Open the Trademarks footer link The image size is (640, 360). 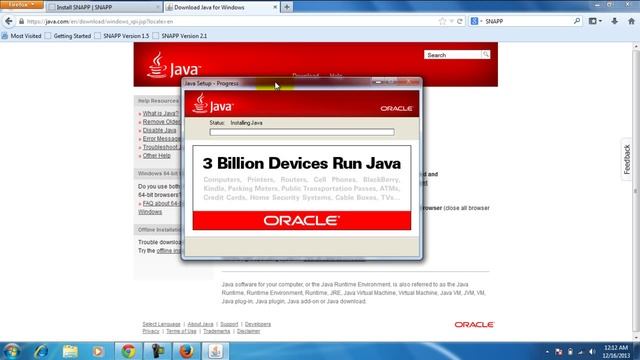pos(216,331)
